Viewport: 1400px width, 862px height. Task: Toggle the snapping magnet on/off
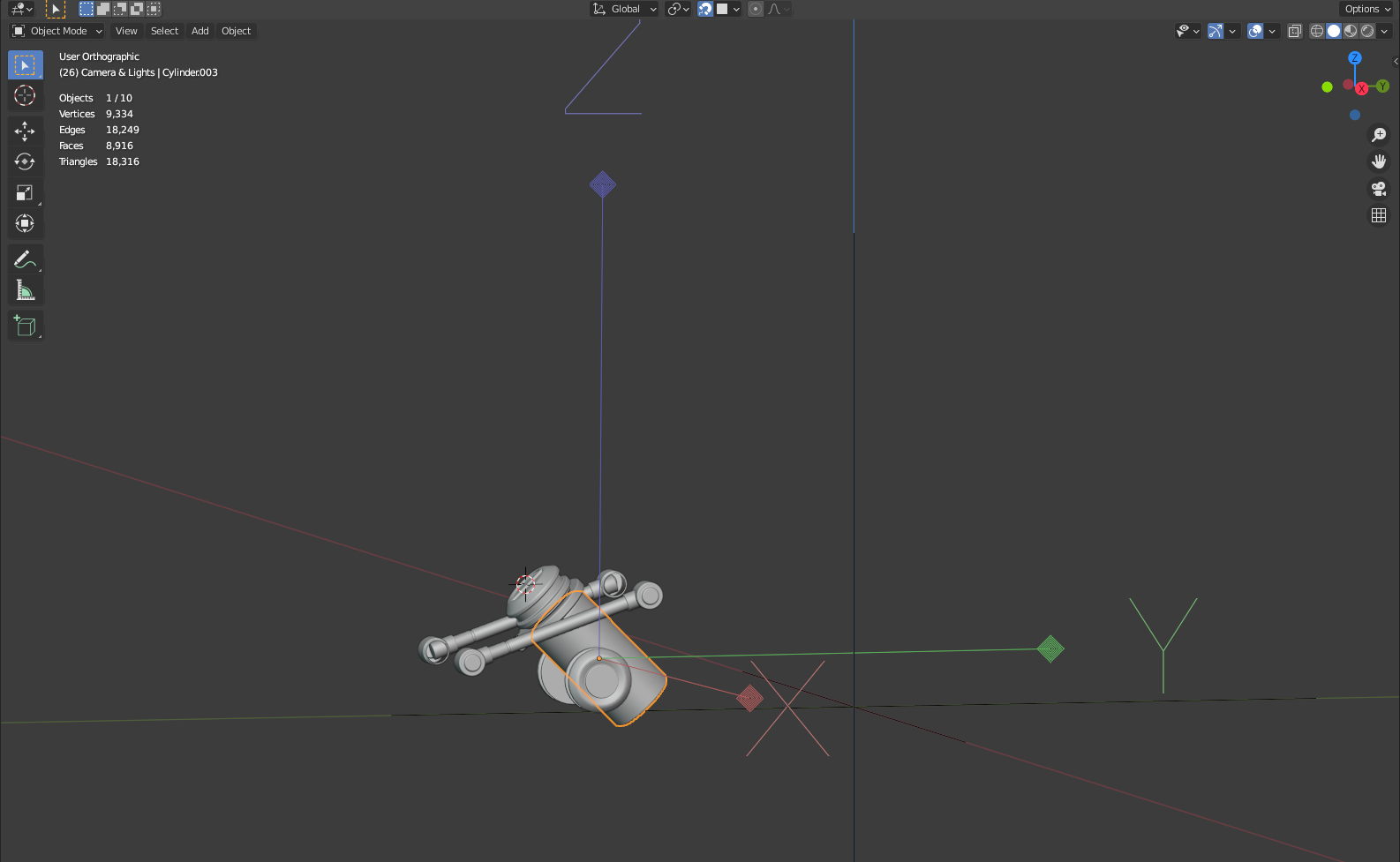pos(705,9)
